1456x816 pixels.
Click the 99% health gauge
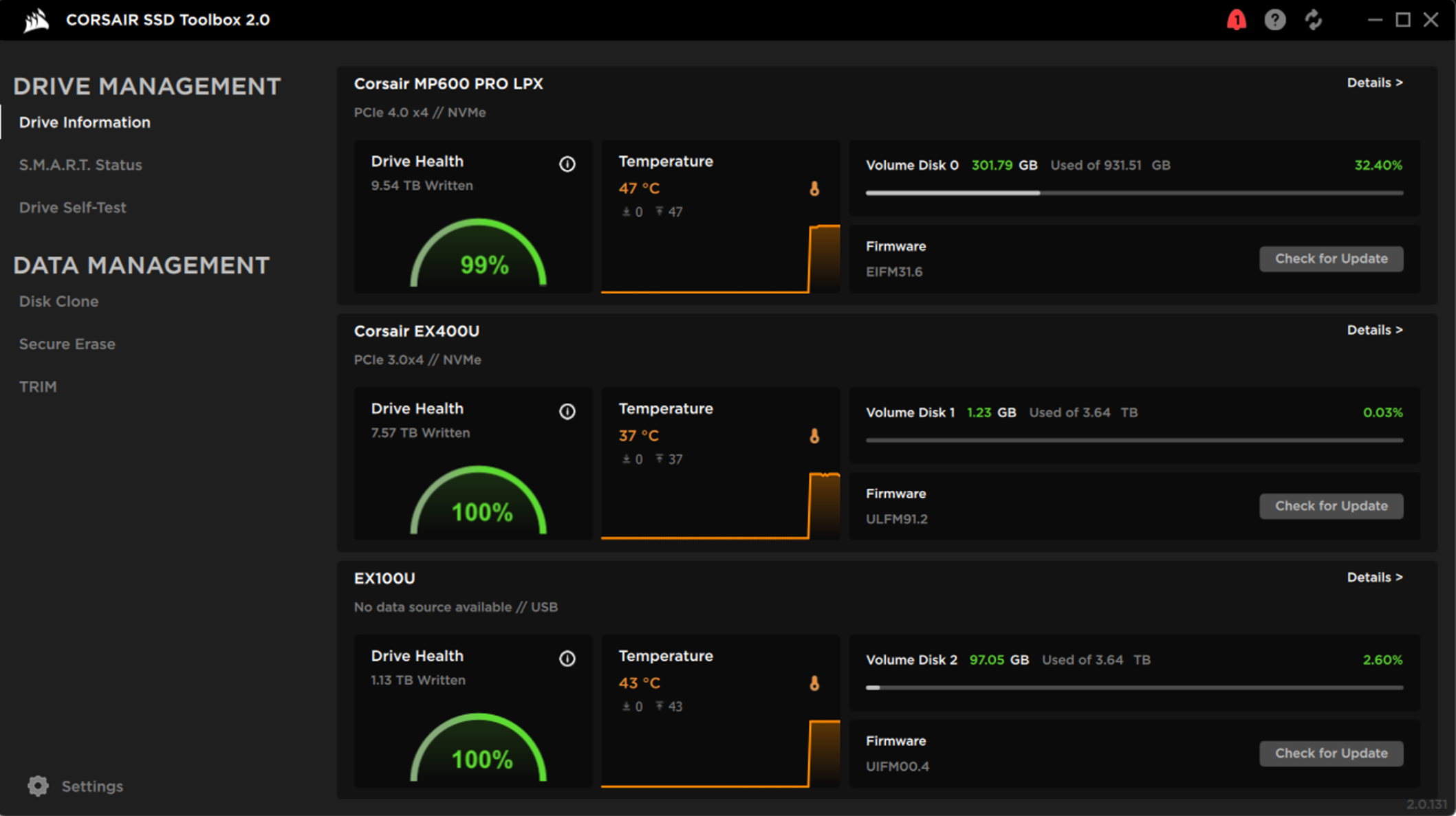pyautogui.click(x=479, y=252)
